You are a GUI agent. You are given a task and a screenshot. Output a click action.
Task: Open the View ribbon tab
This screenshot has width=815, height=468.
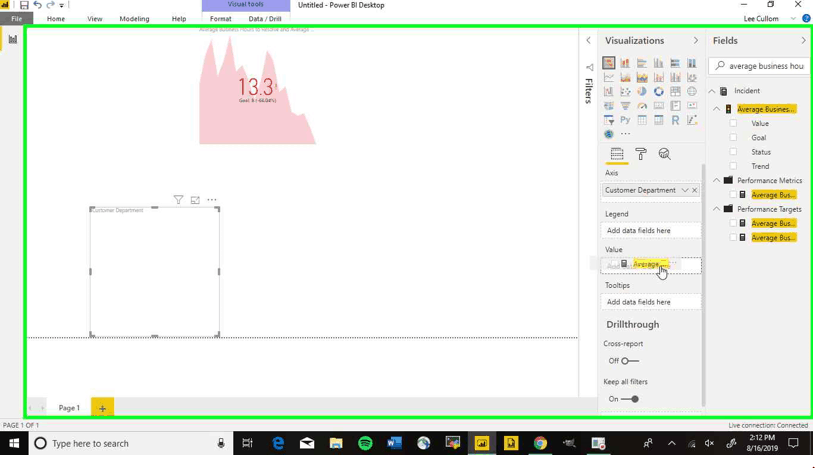point(95,19)
